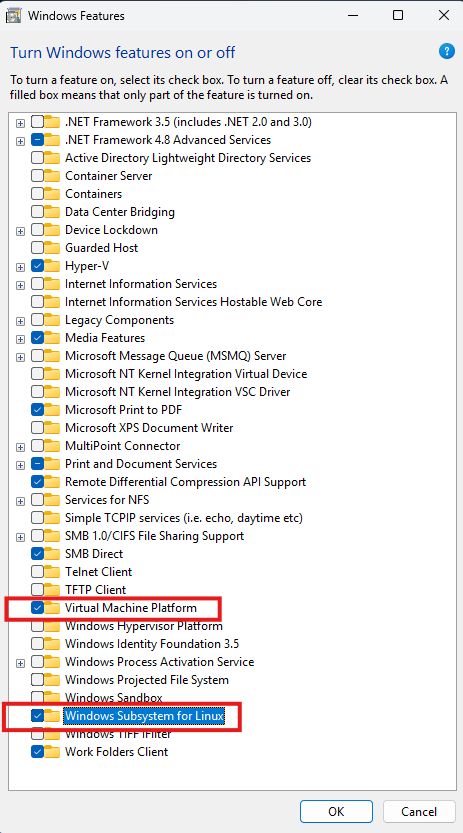463x833 pixels.
Task: Click the Windows Features title bar icon
Action: click(x=13, y=15)
